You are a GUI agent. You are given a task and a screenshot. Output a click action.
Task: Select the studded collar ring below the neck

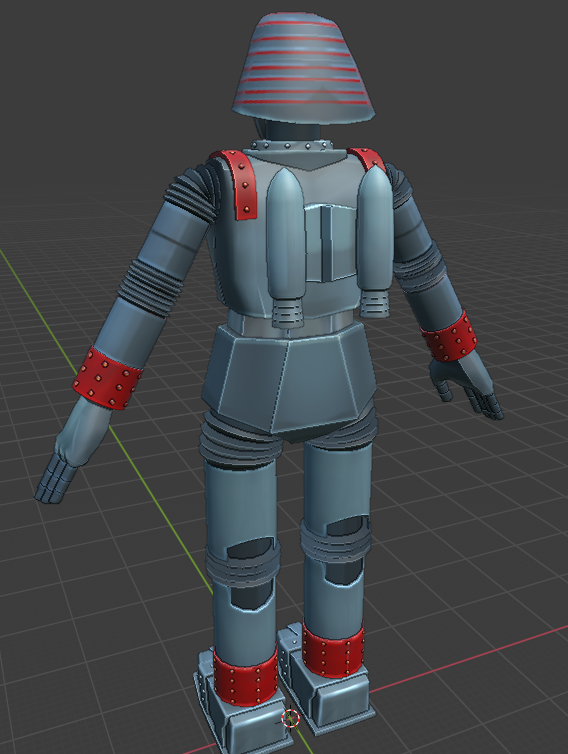point(292,145)
